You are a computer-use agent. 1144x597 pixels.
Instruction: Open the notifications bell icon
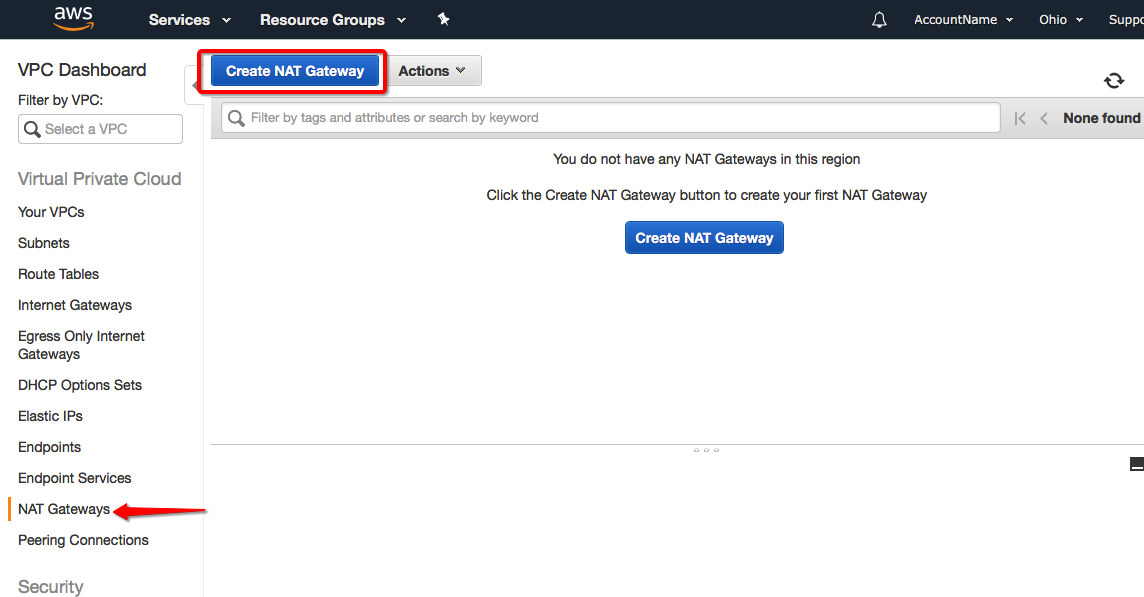[x=879, y=20]
